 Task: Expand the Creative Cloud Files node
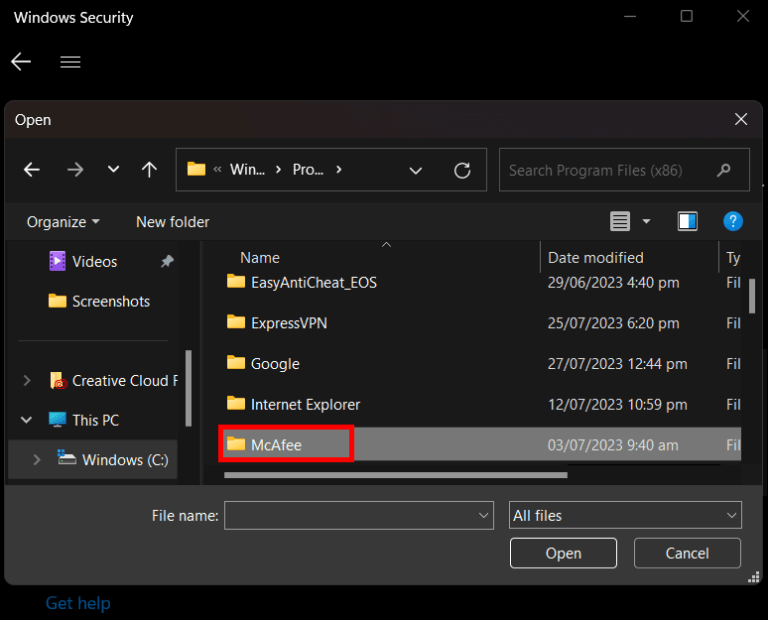click(x=27, y=381)
